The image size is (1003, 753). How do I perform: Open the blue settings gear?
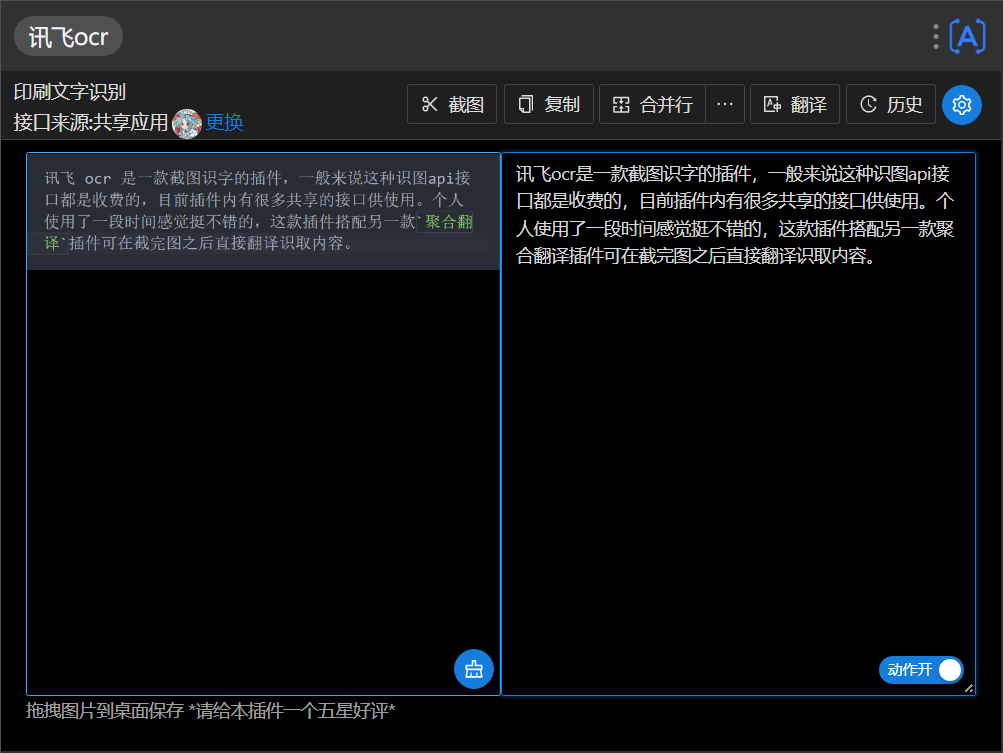point(961,104)
